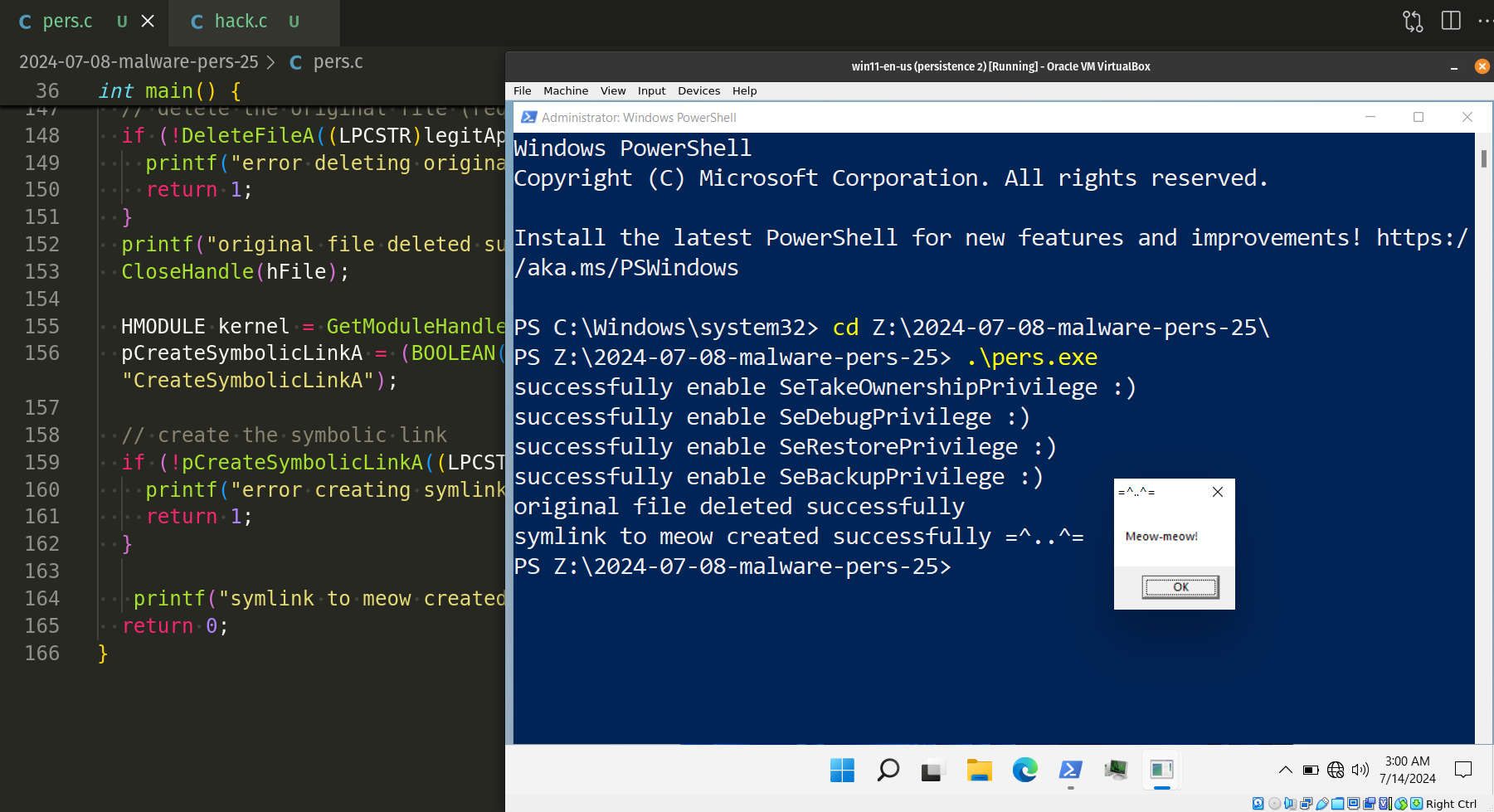Click VirtualBox display settings indicator
This screenshot has width=1494, height=812.
coord(1354,804)
